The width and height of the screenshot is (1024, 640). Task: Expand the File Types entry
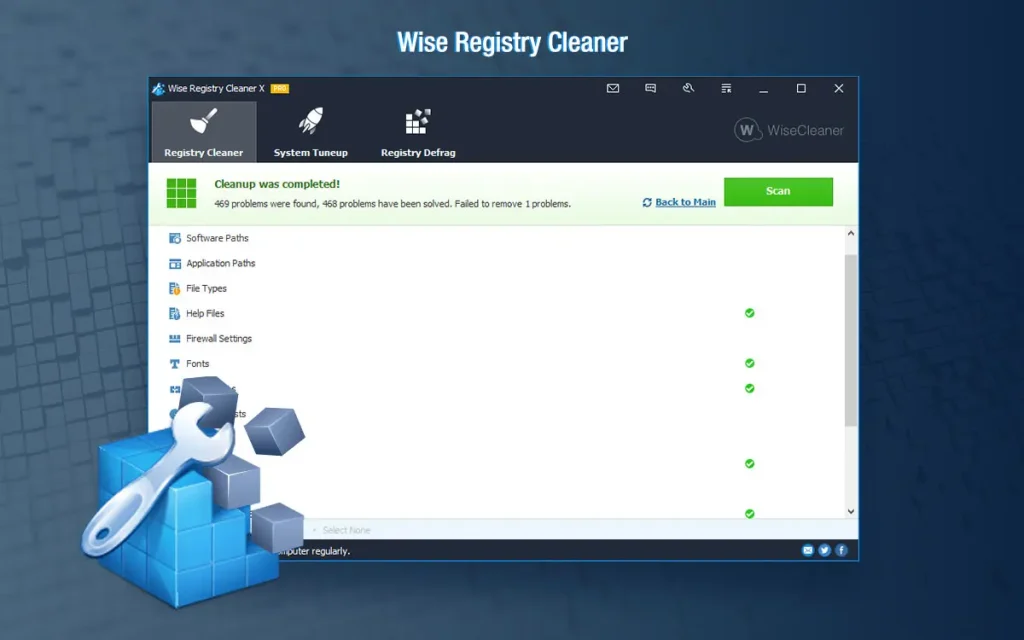[x=206, y=288]
